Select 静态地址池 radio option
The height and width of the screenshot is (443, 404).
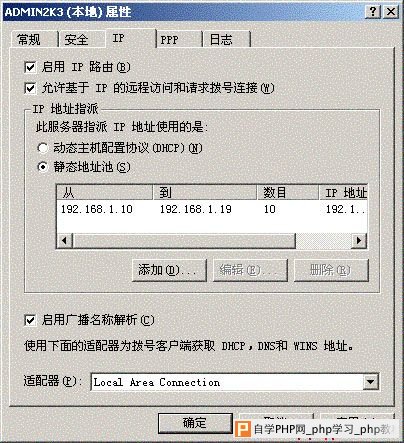43,167
